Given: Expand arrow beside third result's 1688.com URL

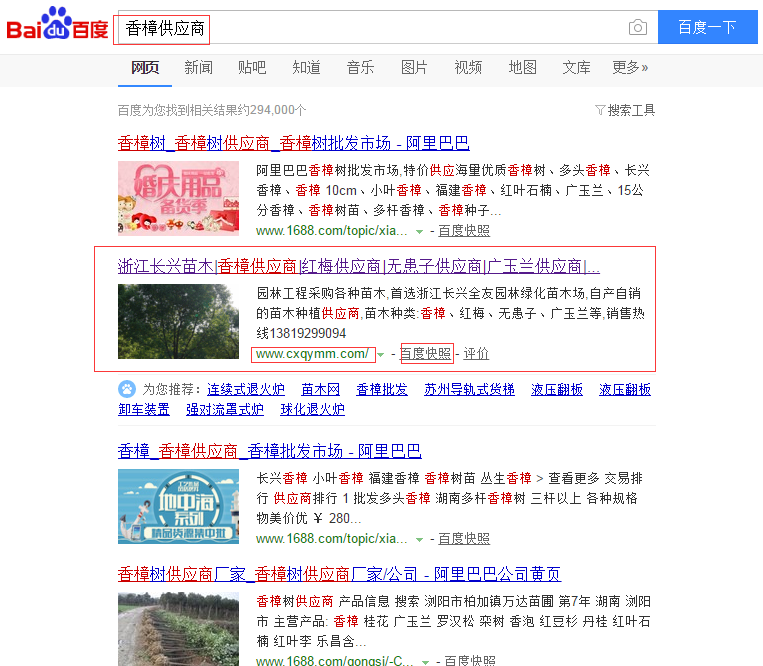Looking at the screenshot, I should click(420, 540).
